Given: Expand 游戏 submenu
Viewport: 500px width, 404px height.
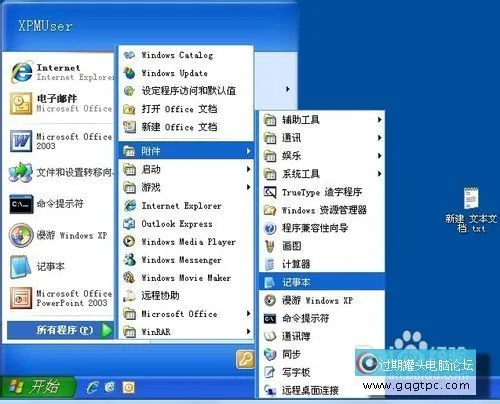Looking at the screenshot, I should (186, 187).
